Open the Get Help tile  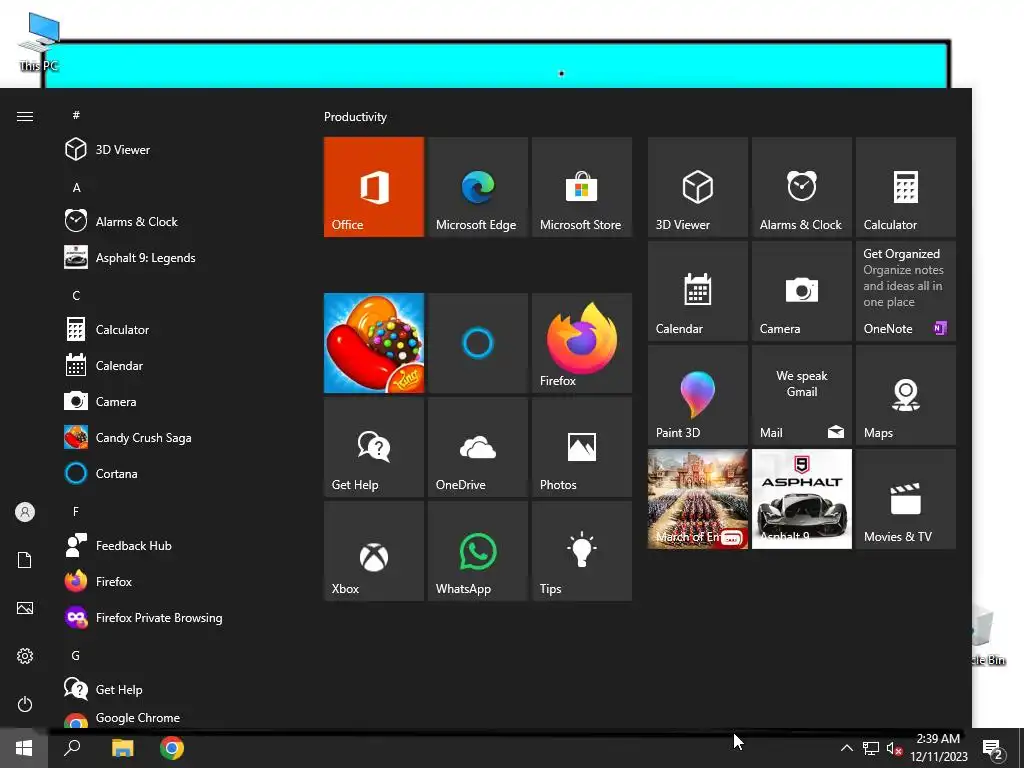[374, 447]
